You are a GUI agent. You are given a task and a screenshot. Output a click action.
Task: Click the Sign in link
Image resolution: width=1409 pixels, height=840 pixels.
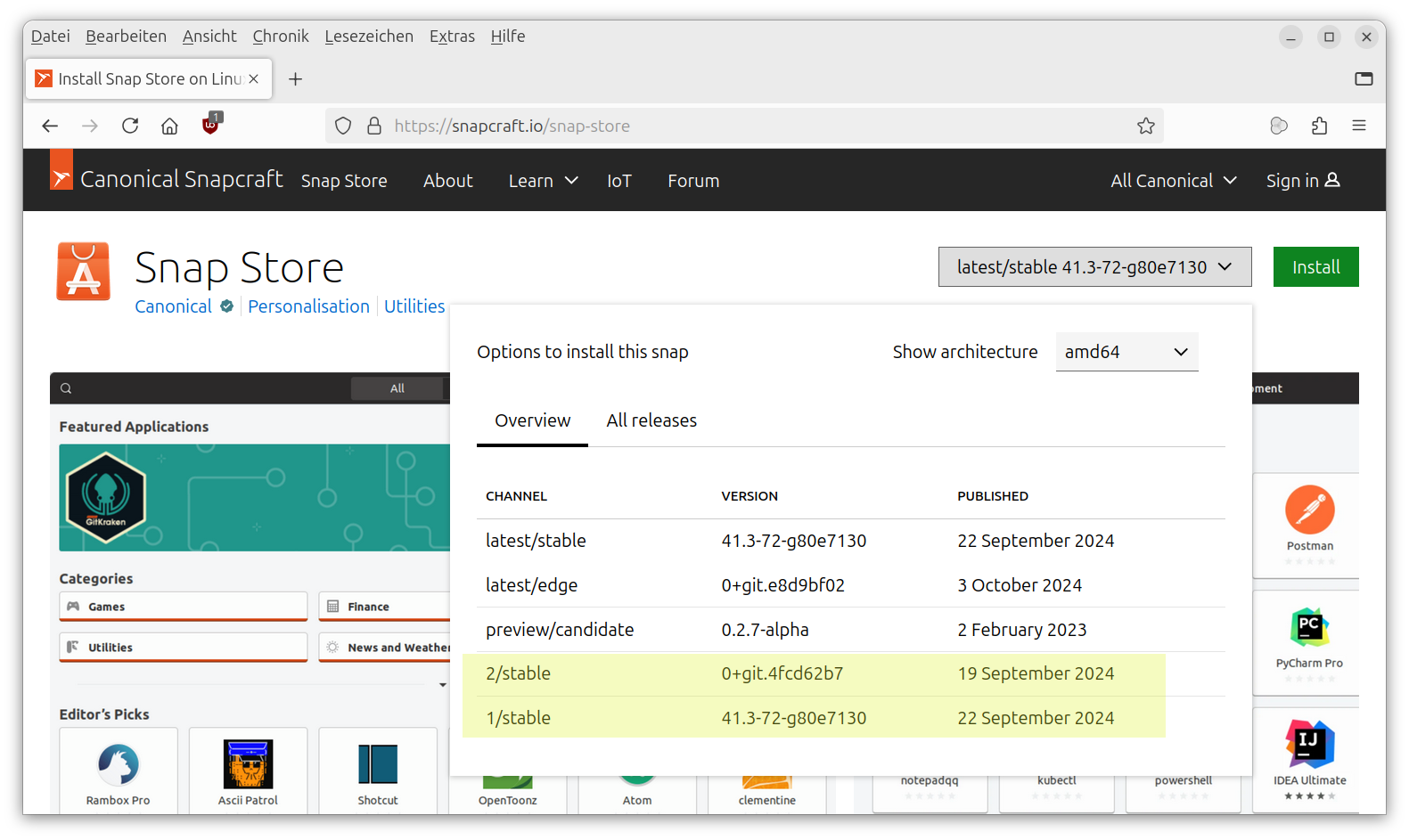tap(1302, 181)
